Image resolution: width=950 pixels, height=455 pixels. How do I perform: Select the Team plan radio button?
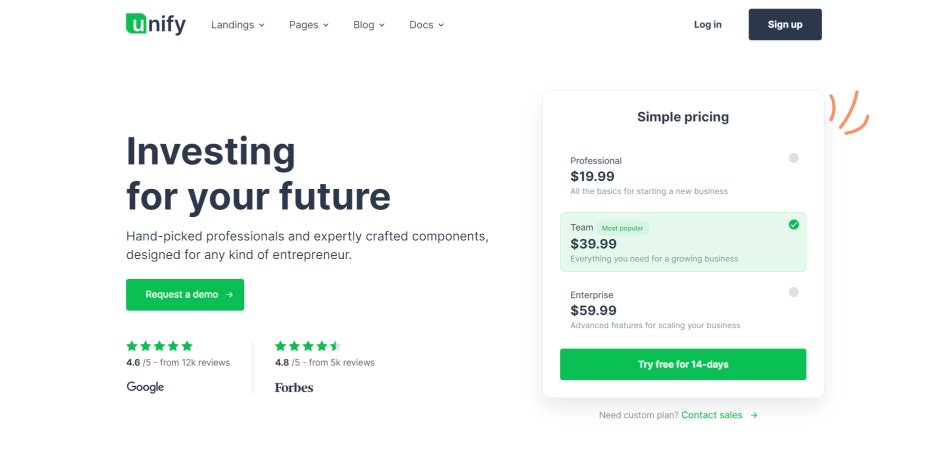(793, 225)
